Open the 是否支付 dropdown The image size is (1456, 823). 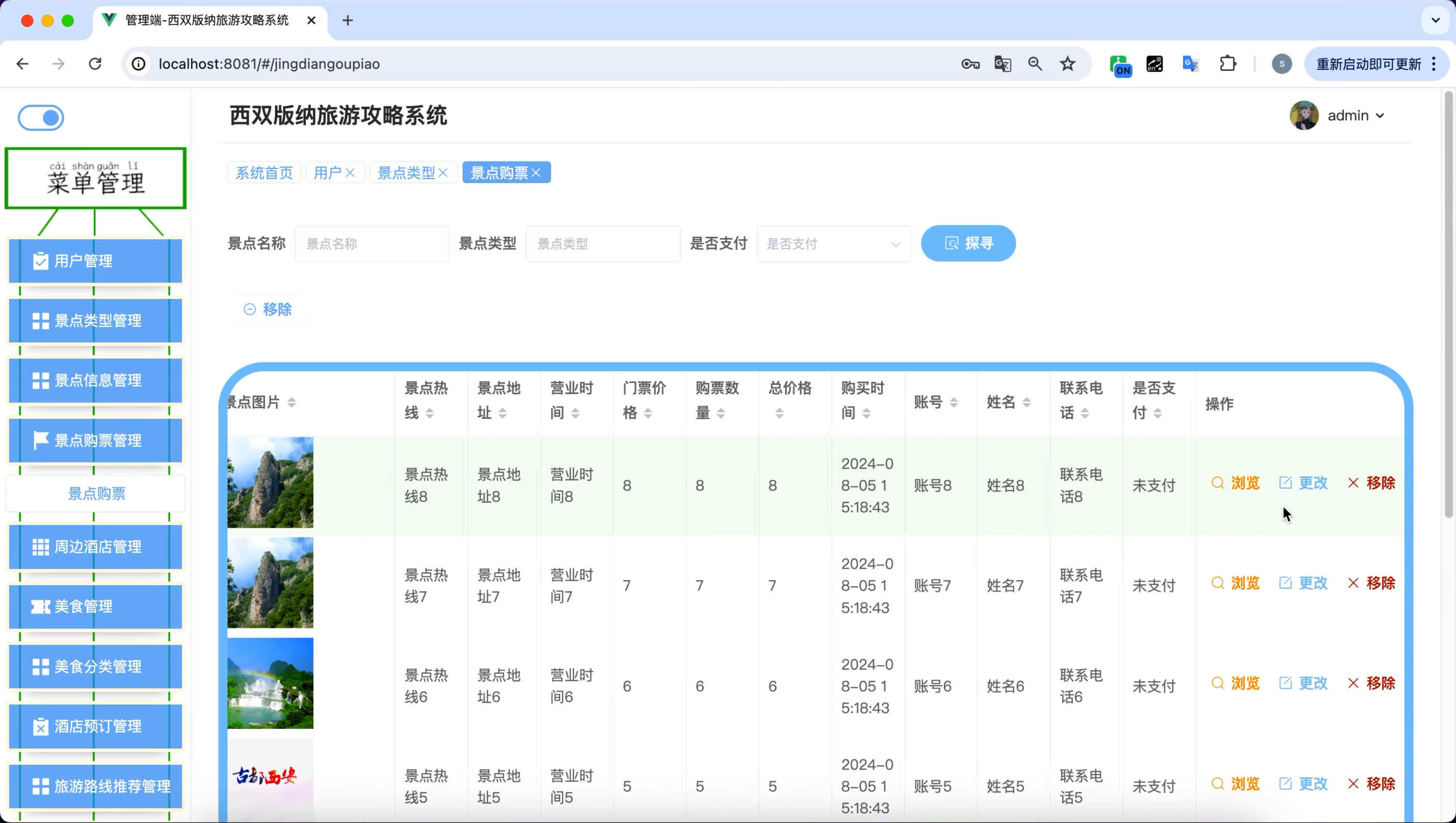834,244
